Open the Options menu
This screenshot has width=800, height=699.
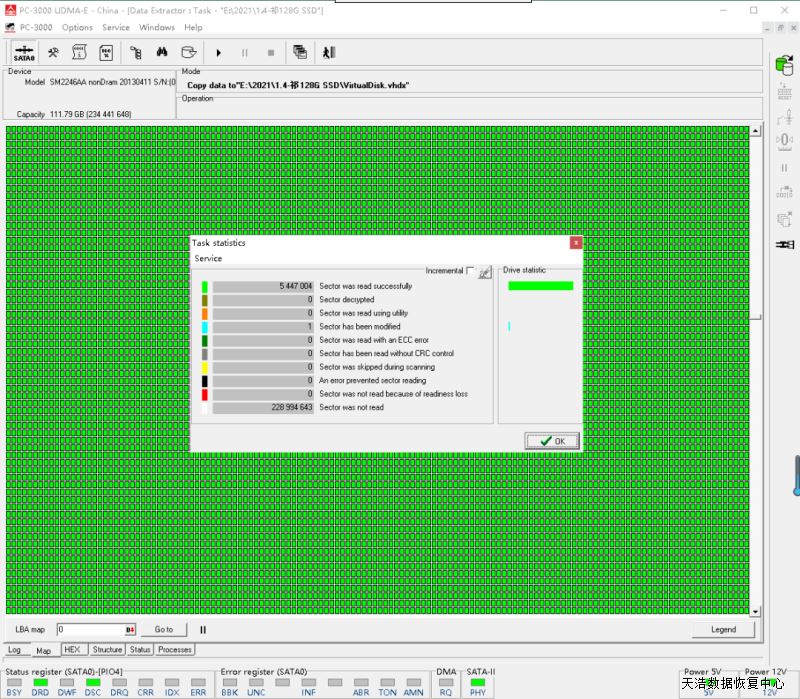point(77,27)
